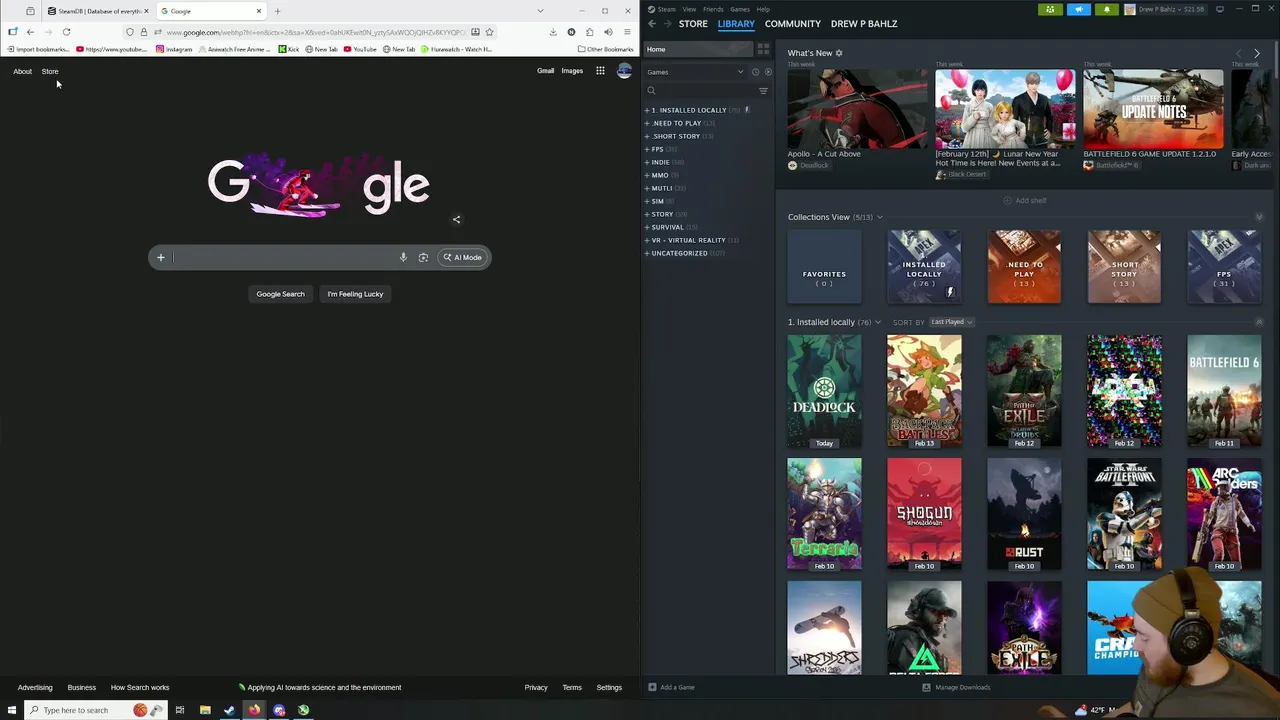List all Firefox tabs dropdown
Viewport: 1280px width, 720px height.
[540, 11]
